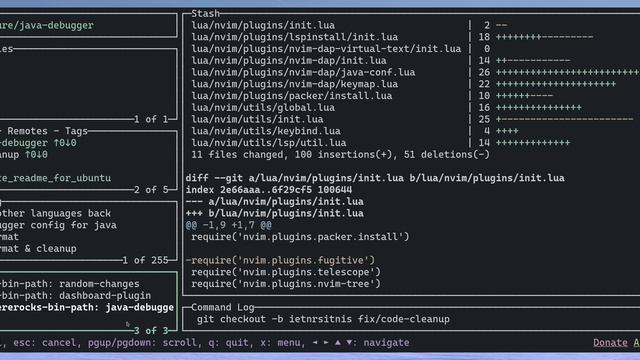Screen dimensions: 640x360
Task: Click lua/nvim/utils/init.lua row
Action: (257, 120)
